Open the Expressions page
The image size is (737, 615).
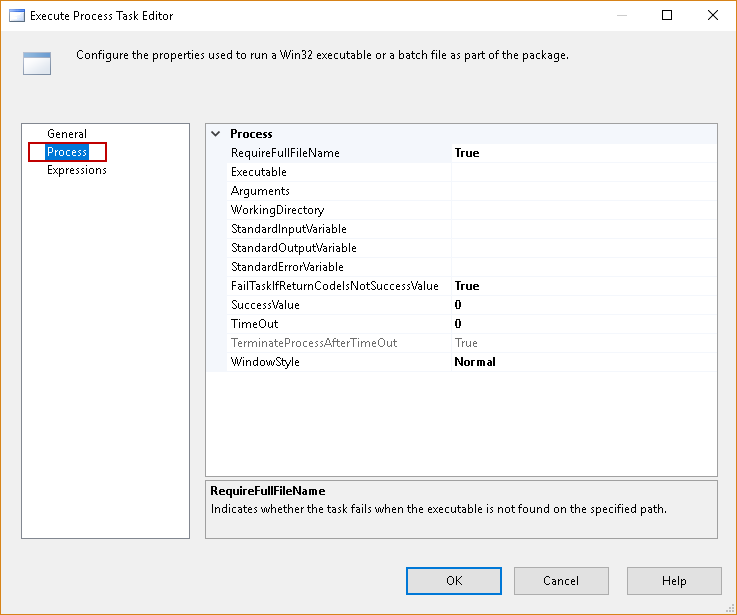coord(77,170)
